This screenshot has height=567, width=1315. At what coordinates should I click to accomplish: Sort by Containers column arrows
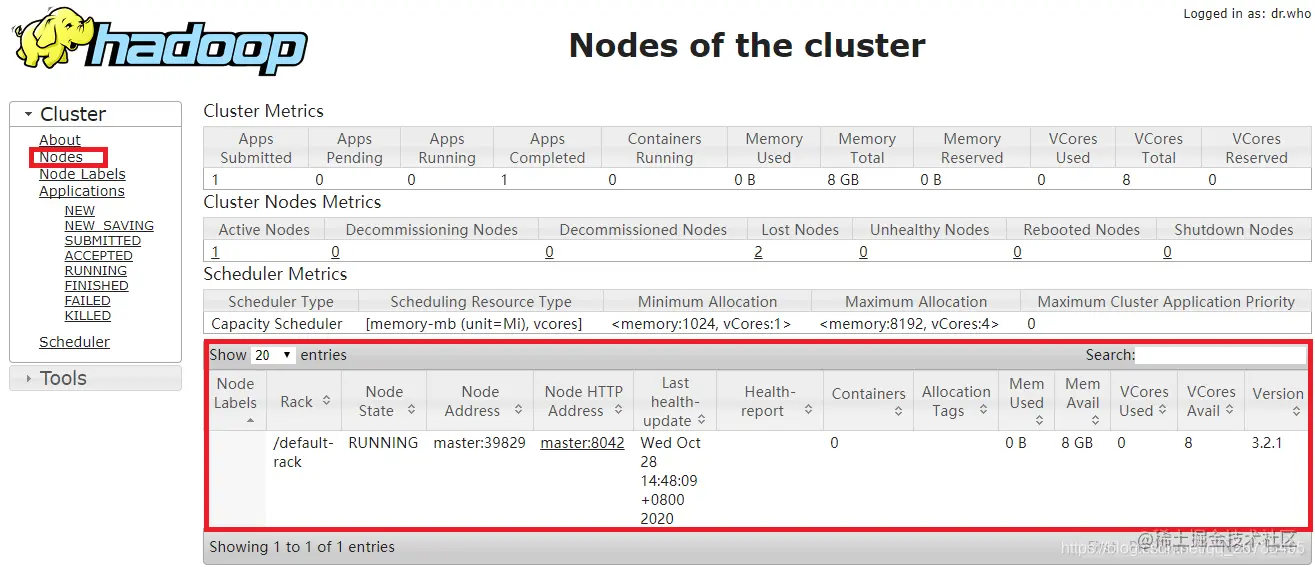tap(898, 412)
